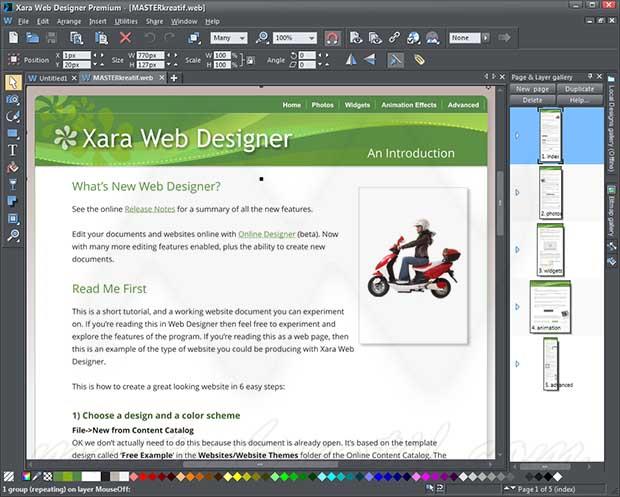Click the Names tag icon
Viewport: 620px width, 497px height.
419,60
